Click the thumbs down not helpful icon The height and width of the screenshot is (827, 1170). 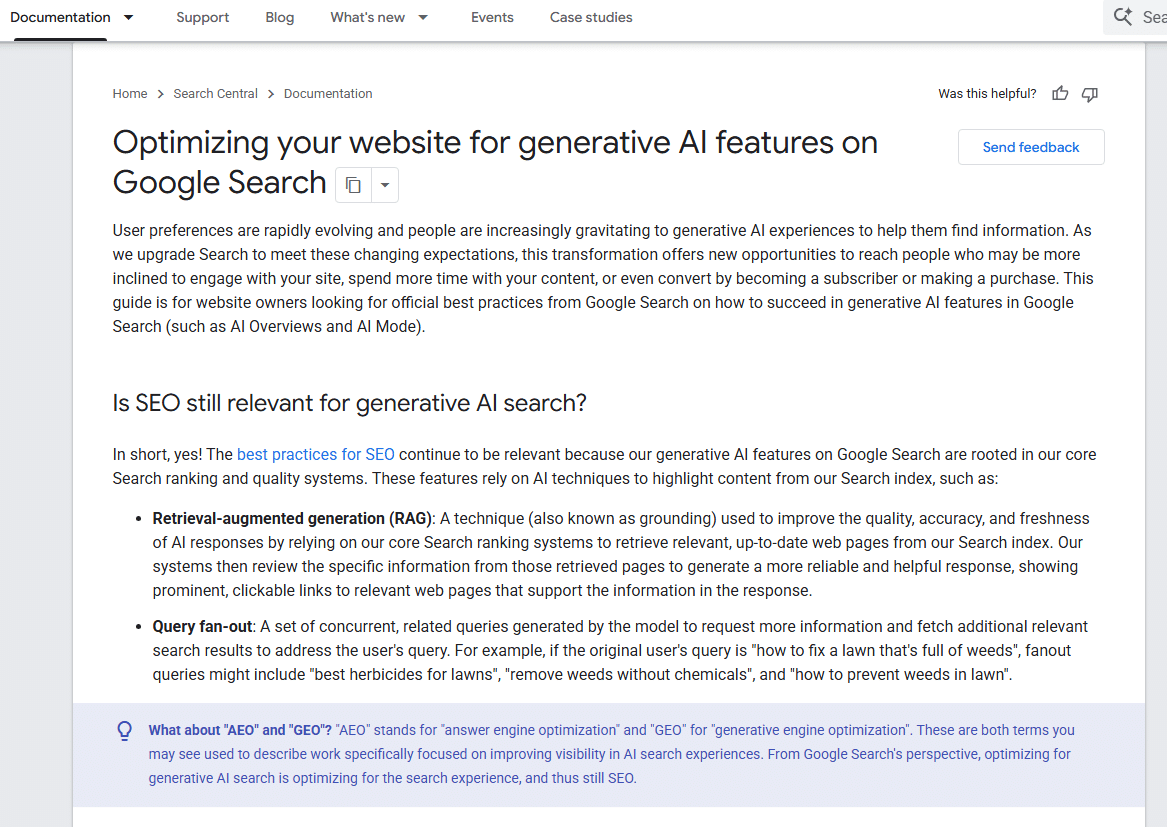tap(1089, 94)
